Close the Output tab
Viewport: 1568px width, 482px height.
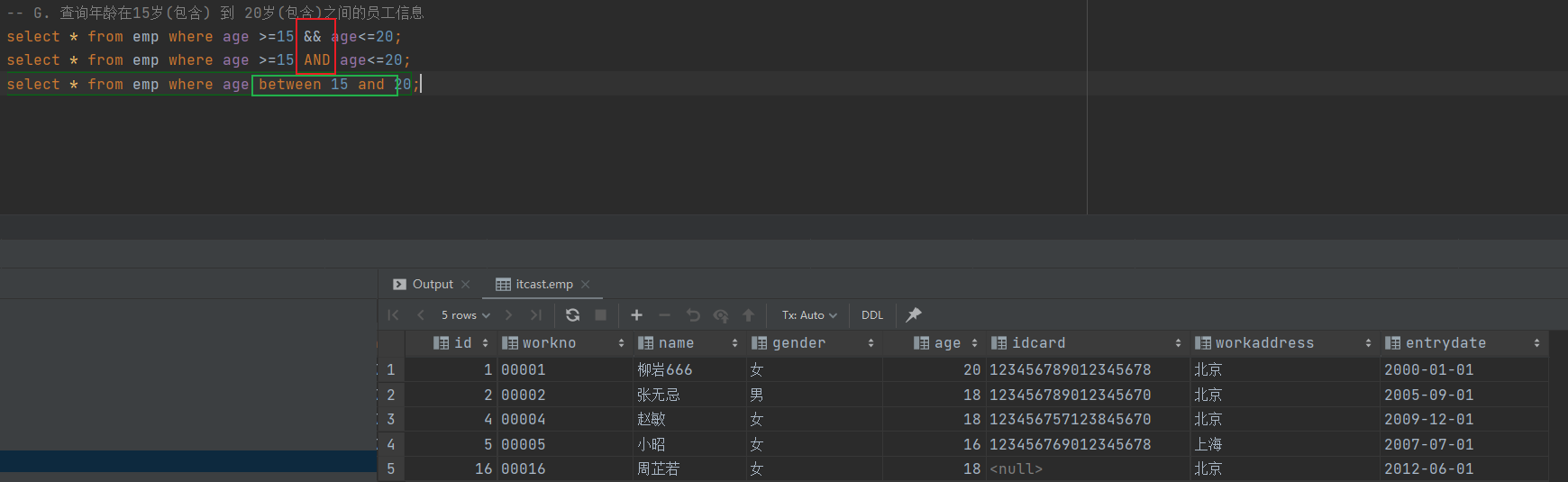click(x=466, y=284)
